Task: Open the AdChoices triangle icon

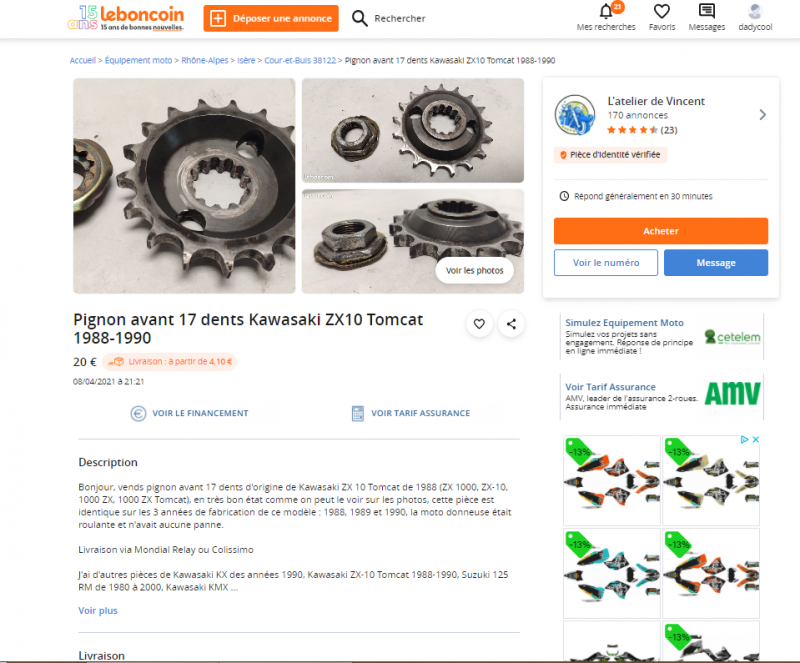Action: [744, 439]
